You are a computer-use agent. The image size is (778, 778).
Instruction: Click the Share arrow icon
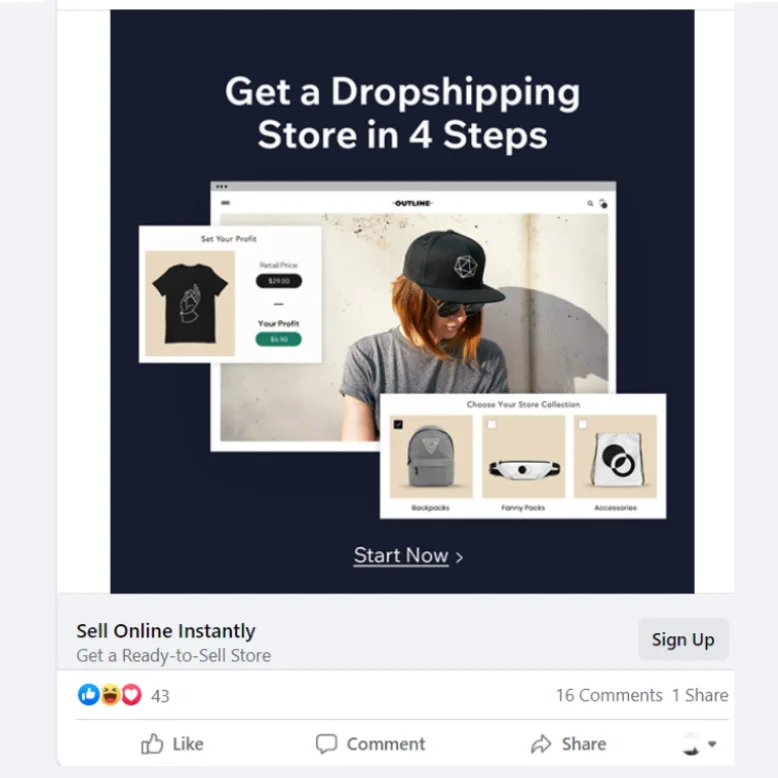[x=541, y=744]
